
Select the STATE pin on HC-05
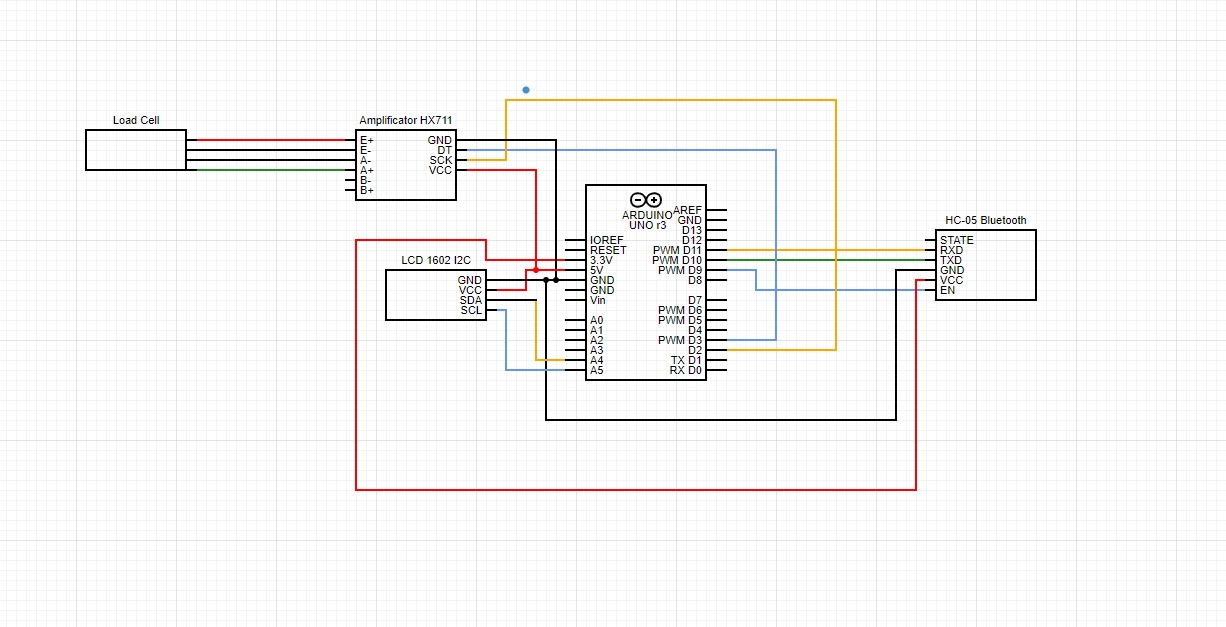[x=956, y=240]
